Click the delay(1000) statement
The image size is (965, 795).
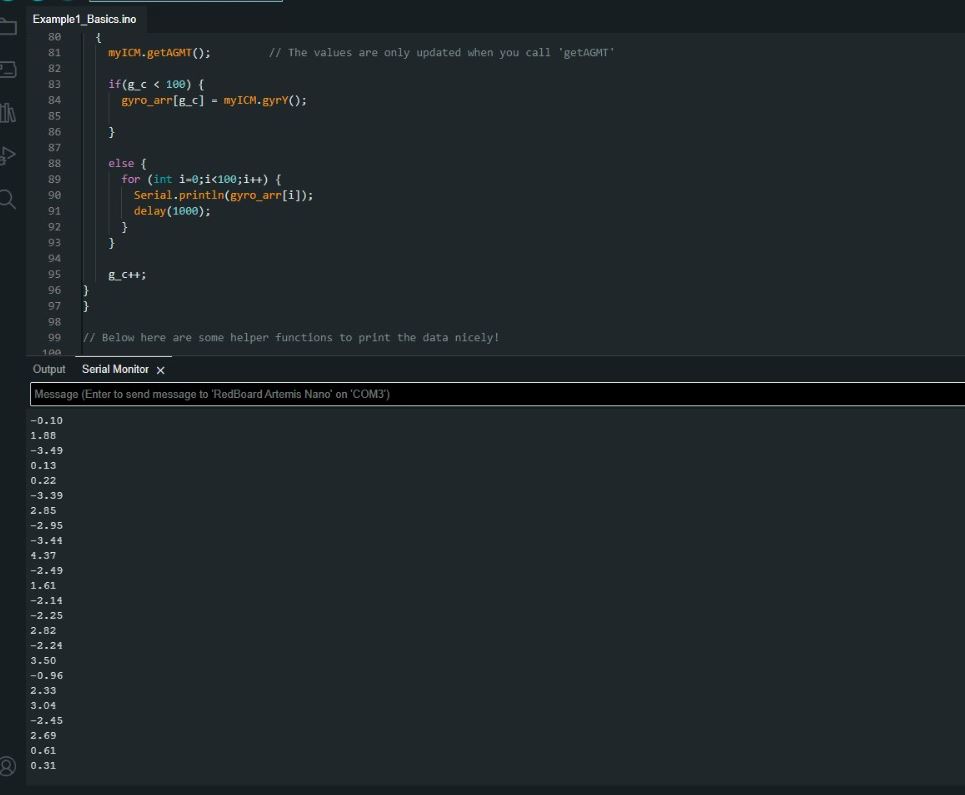pyautogui.click(x=172, y=211)
